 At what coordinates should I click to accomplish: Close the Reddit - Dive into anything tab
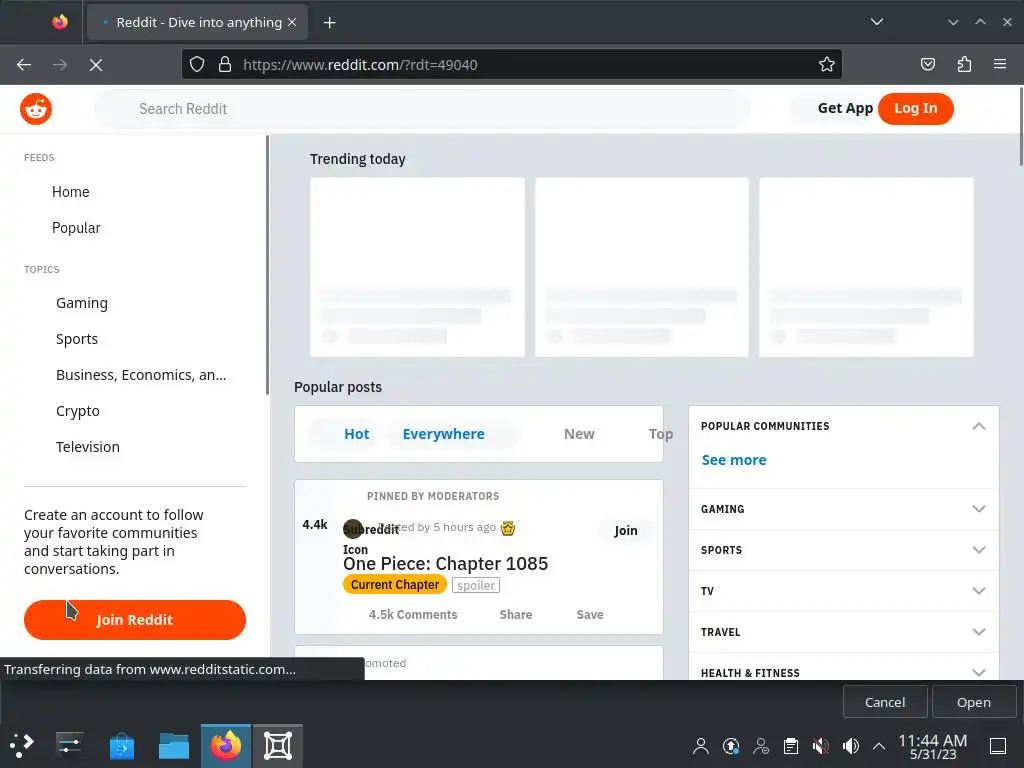(x=292, y=22)
